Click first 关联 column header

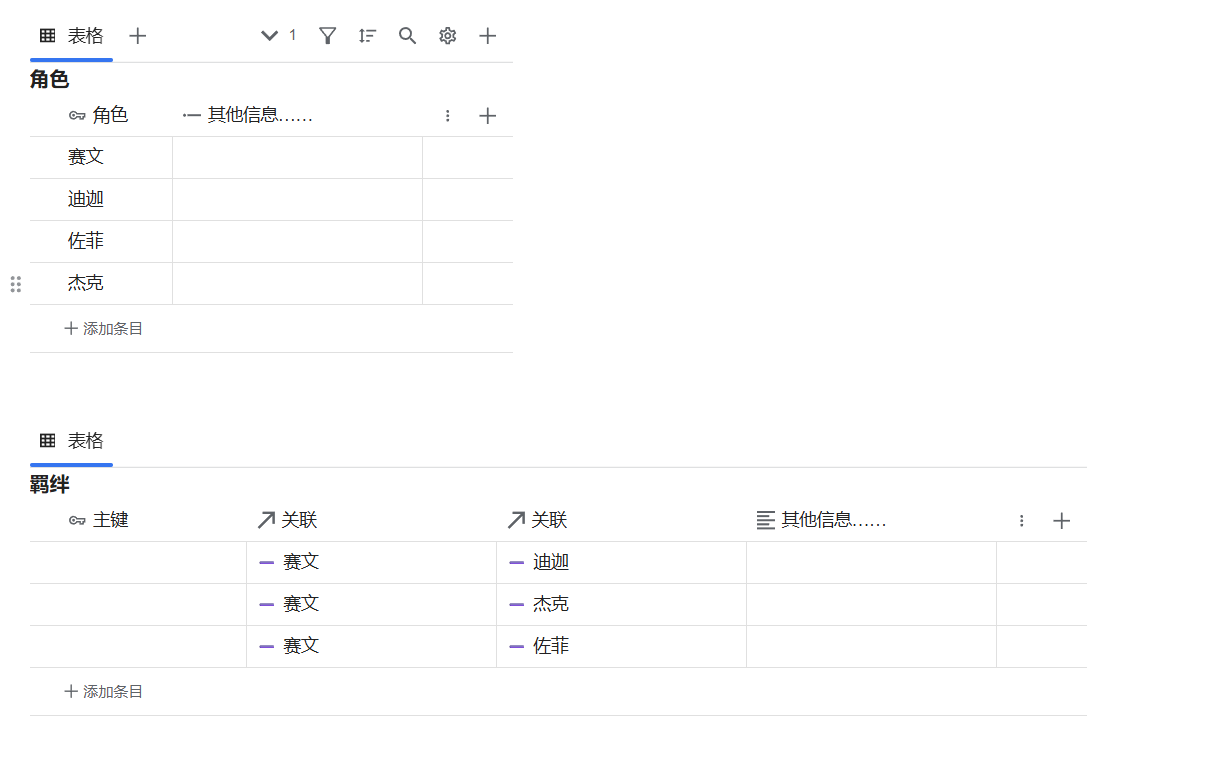(x=287, y=521)
